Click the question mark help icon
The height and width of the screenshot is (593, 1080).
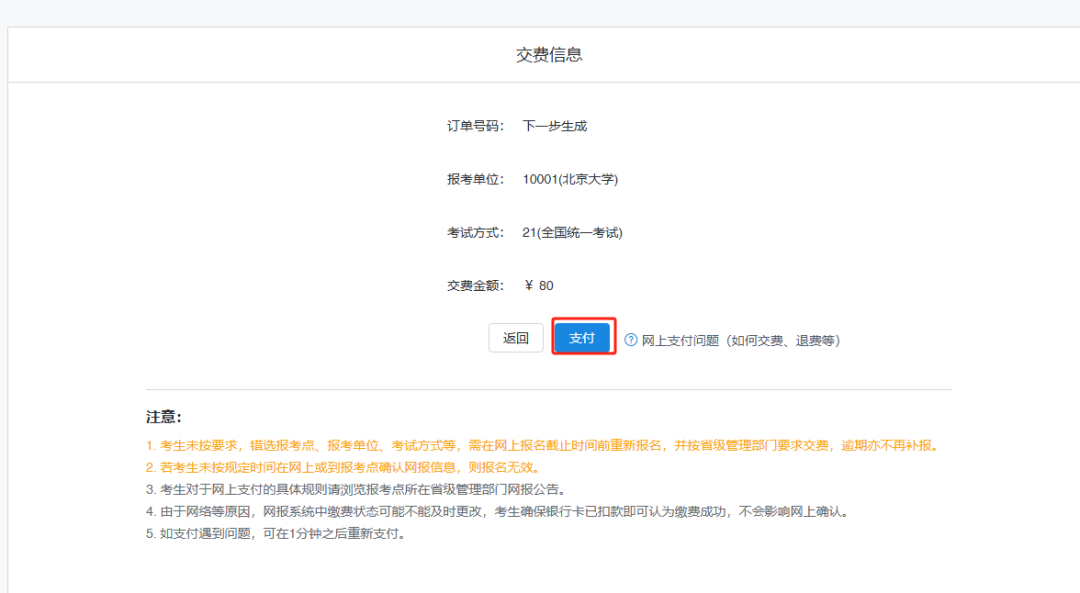631,340
